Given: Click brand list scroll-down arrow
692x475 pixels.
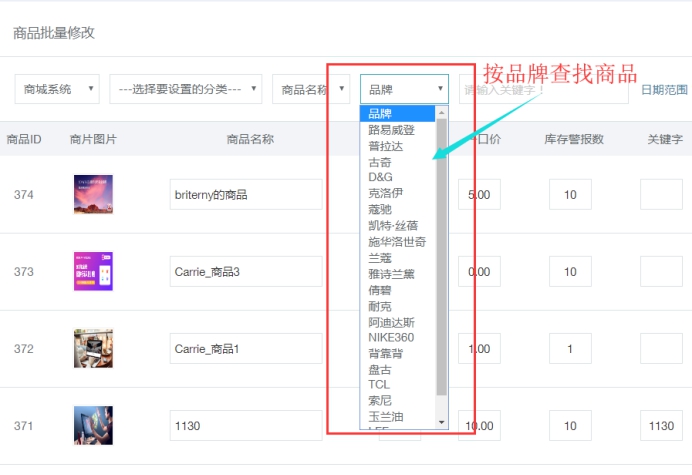Looking at the screenshot, I should (x=441, y=422).
